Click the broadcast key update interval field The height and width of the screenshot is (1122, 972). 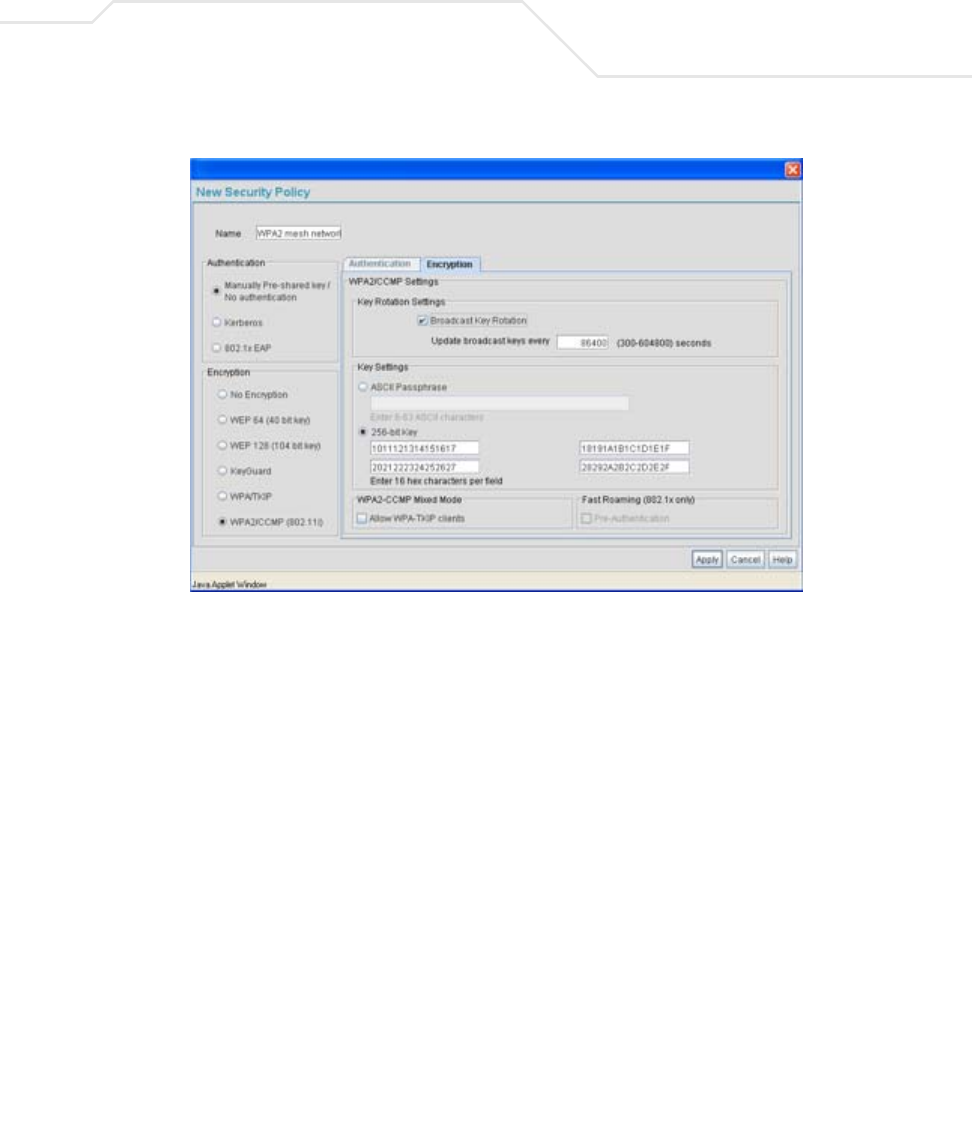pyautogui.click(x=583, y=343)
